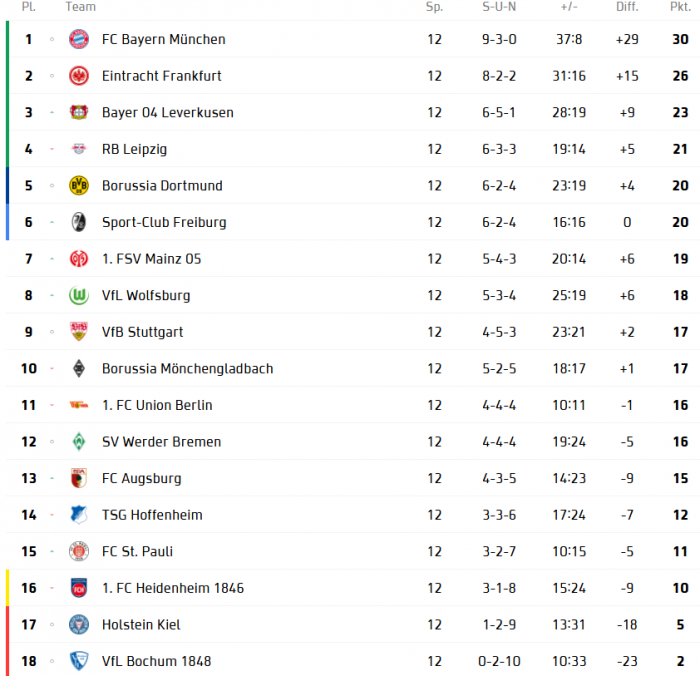Screen dimensions: 700x676
Task: Click the Diff. column header
Action: tap(627, 7)
